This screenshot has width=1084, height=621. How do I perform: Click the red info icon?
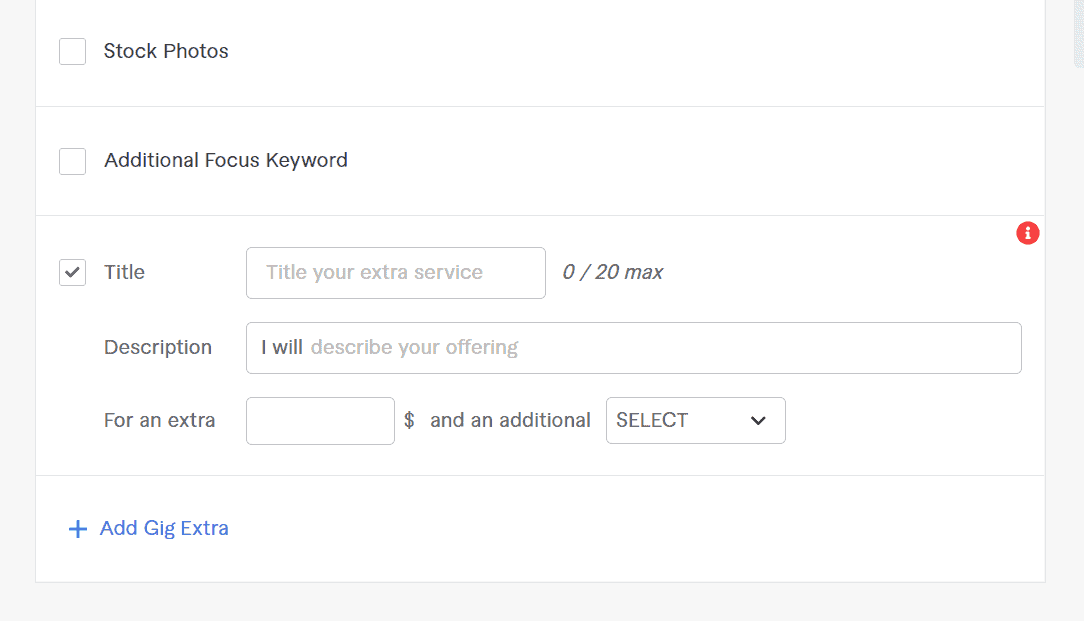(x=1027, y=233)
